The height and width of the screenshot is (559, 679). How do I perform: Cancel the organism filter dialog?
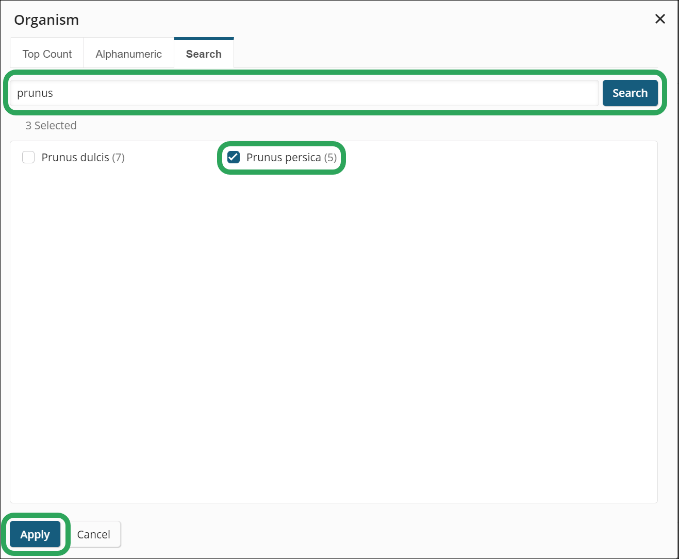click(94, 534)
